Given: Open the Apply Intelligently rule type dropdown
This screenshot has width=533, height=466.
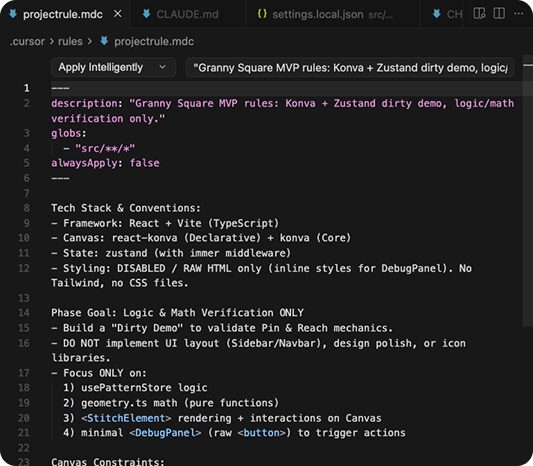Looking at the screenshot, I should (113, 67).
